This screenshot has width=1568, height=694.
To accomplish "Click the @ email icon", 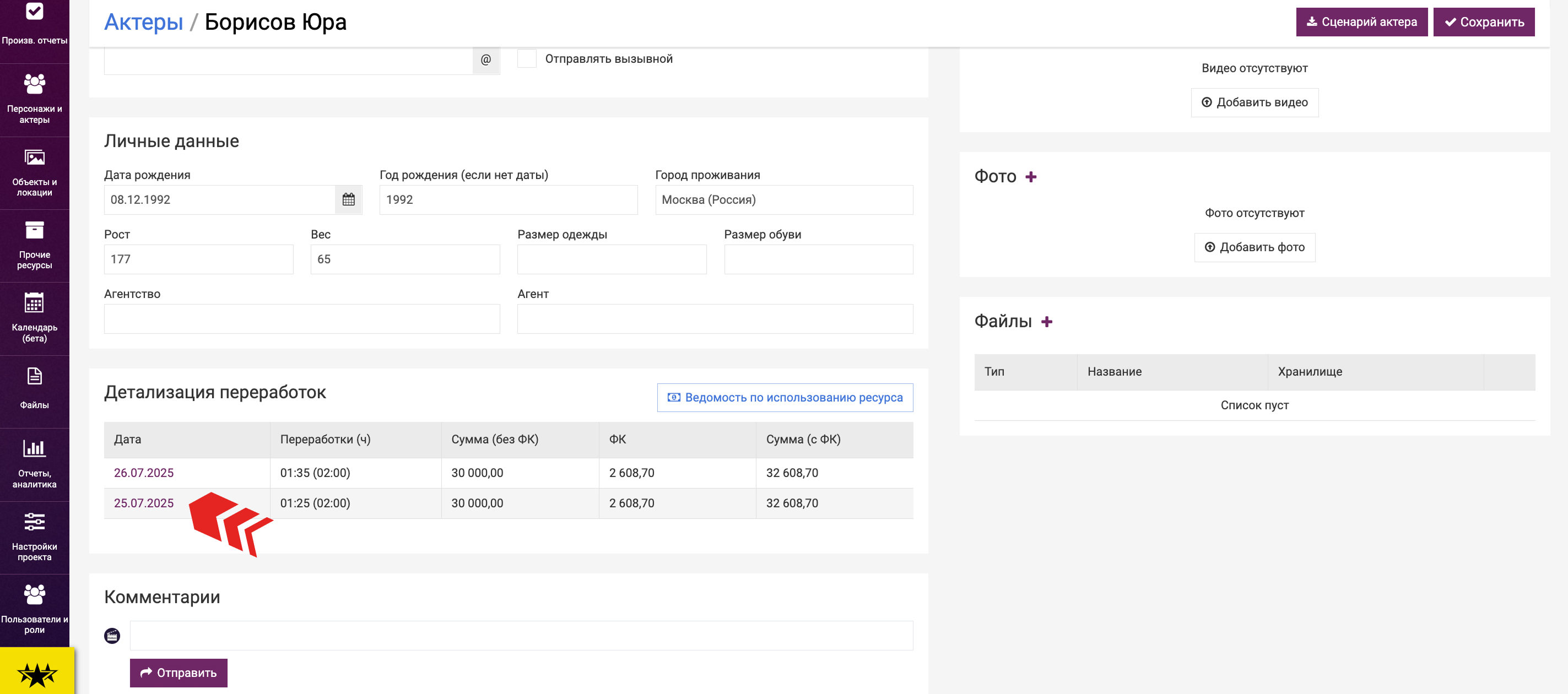I will pos(486,59).
